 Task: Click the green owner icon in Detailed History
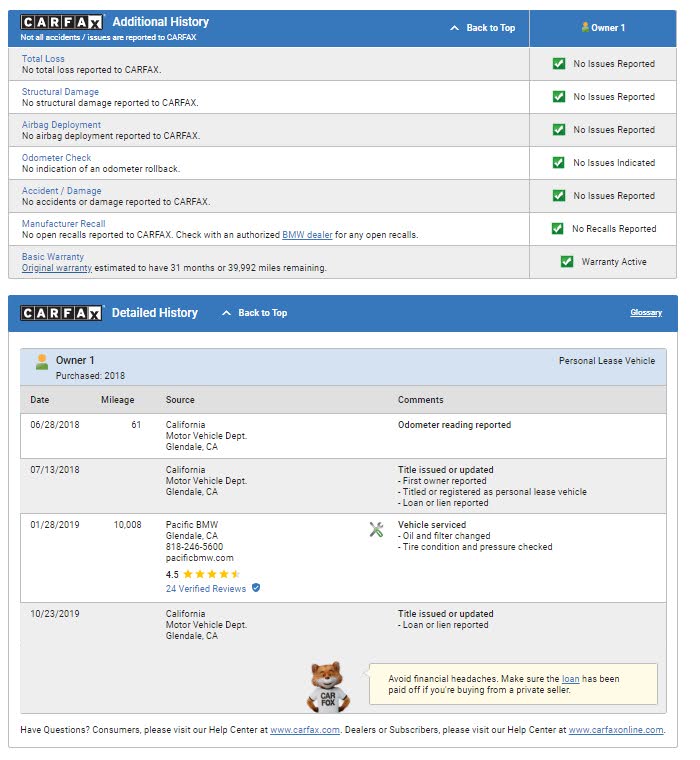(x=42, y=362)
